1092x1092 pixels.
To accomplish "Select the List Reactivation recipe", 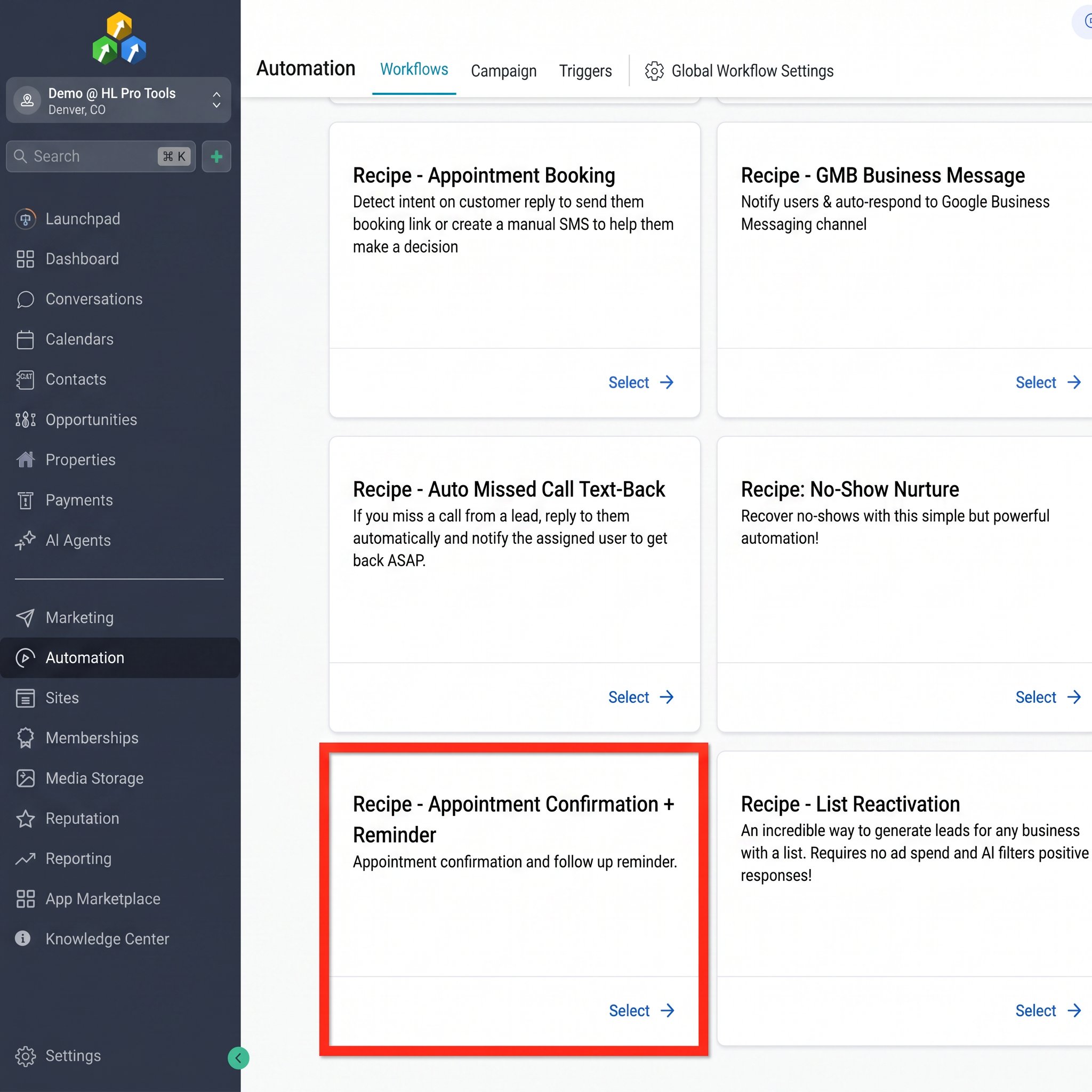I will (x=1048, y=1010).
